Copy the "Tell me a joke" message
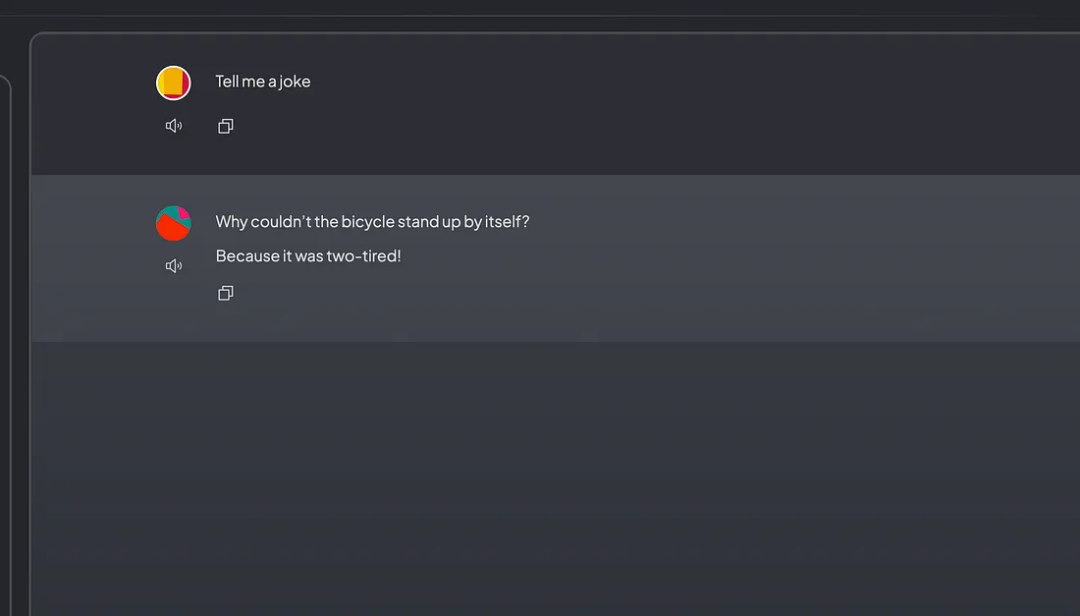Viewport: 1080px width, 616px height. [x=225, y=126]
